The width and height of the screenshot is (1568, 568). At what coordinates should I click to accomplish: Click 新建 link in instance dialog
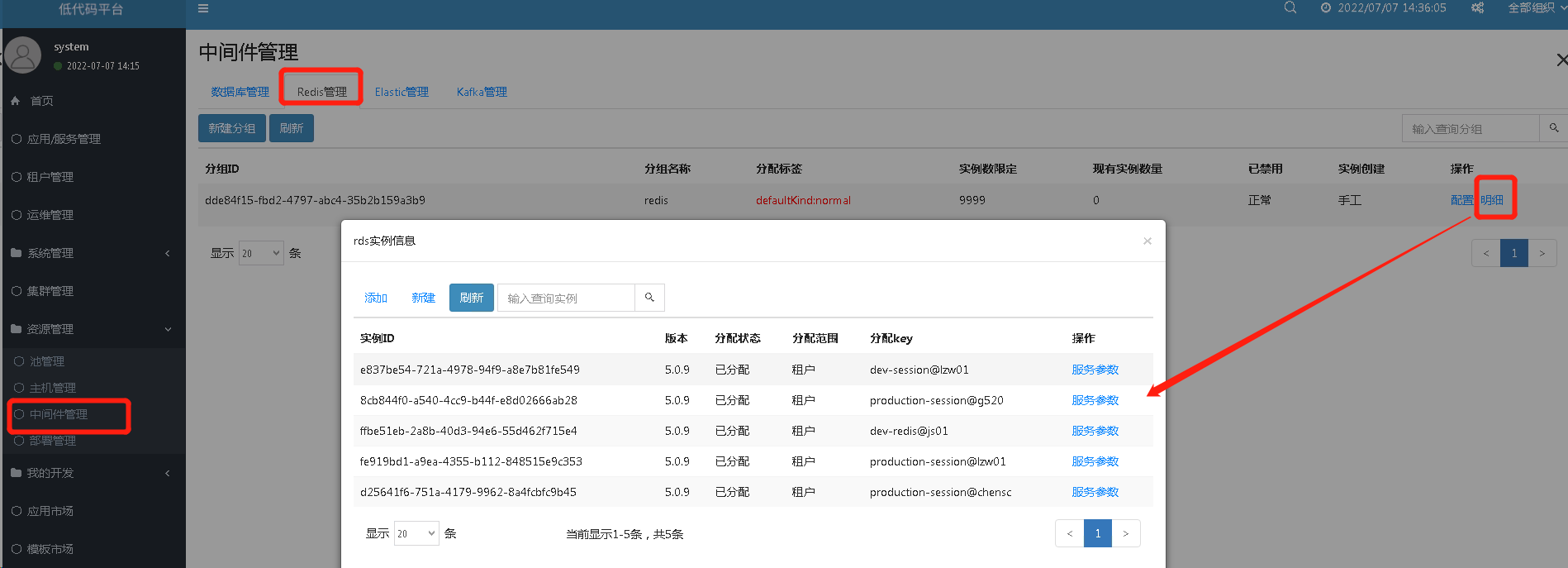click(423, 298)
